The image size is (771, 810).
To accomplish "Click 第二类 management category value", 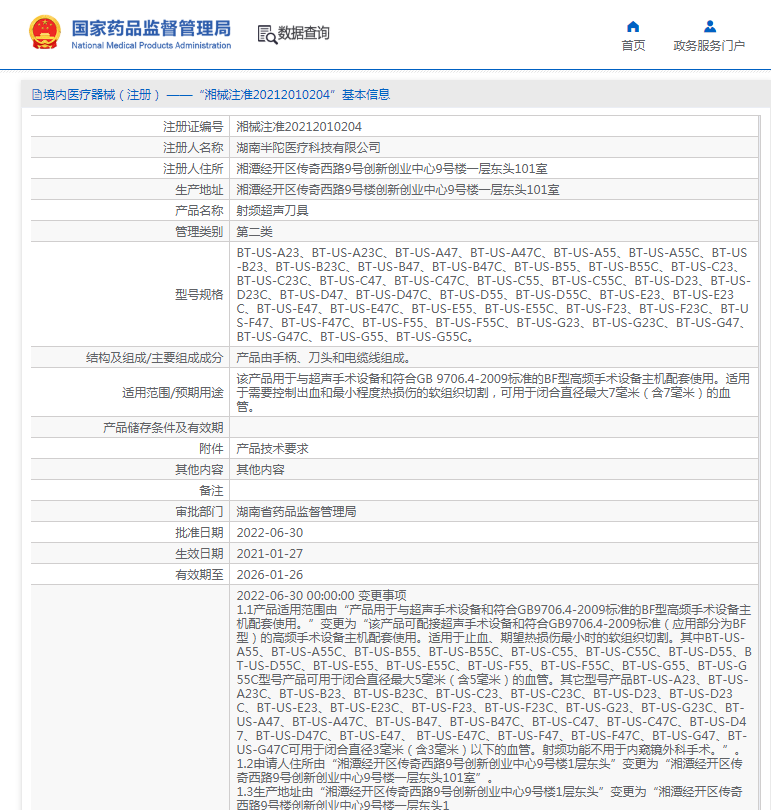I will (255, 232).
